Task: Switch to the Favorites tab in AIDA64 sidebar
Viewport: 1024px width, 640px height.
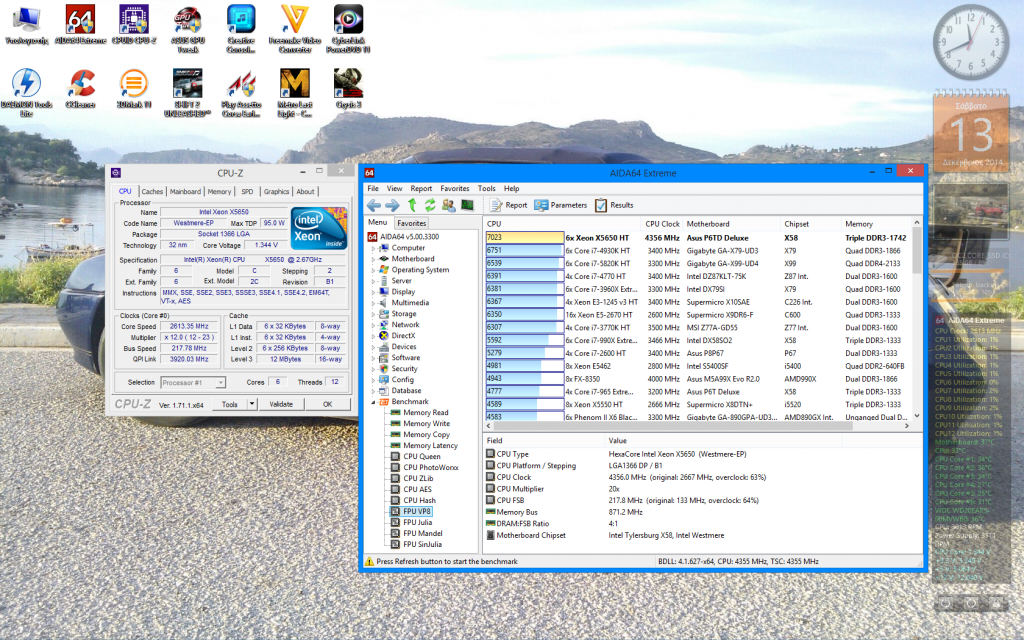Action: click(411, 223)
